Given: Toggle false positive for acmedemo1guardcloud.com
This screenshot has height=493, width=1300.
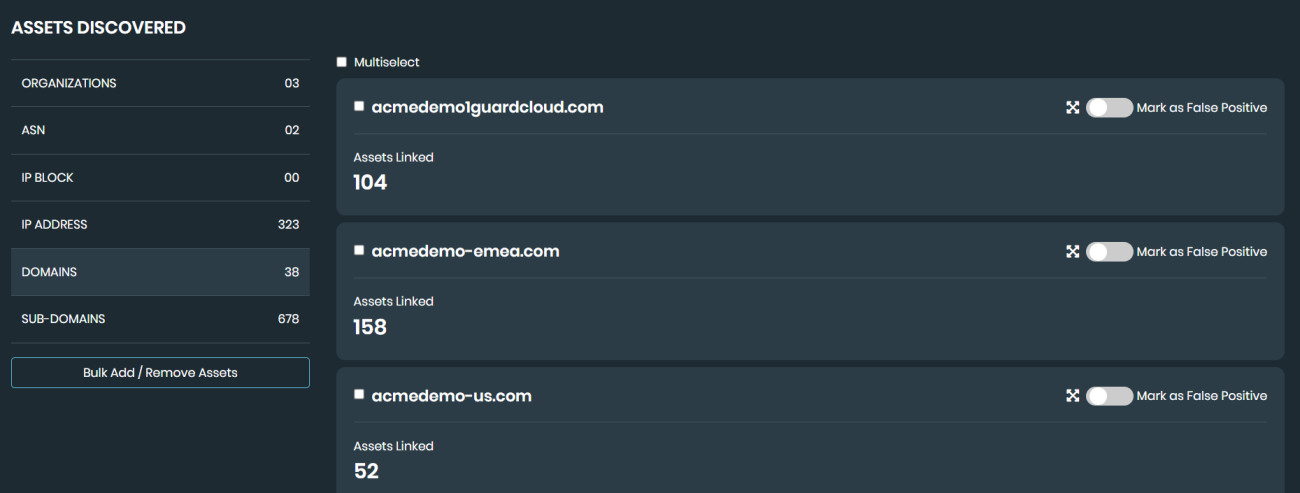Looking at the screenshot, I should pyautogui.click(x=1109, y=108).
